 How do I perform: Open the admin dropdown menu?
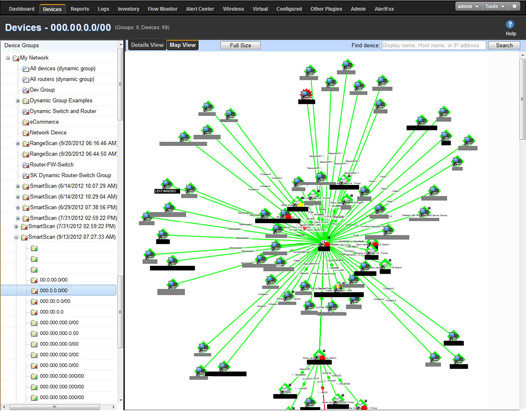point(468,6)
